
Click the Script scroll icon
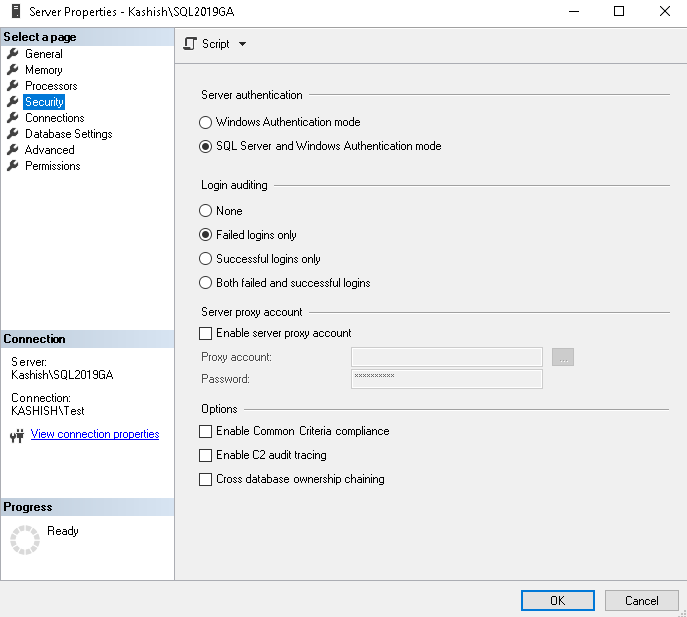tap(191, 44)
